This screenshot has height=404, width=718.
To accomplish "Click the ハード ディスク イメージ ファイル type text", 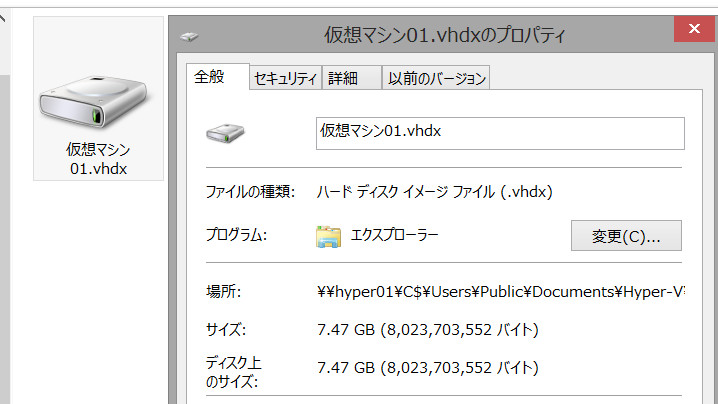I will pyautogui.click(x=435, y=191).
